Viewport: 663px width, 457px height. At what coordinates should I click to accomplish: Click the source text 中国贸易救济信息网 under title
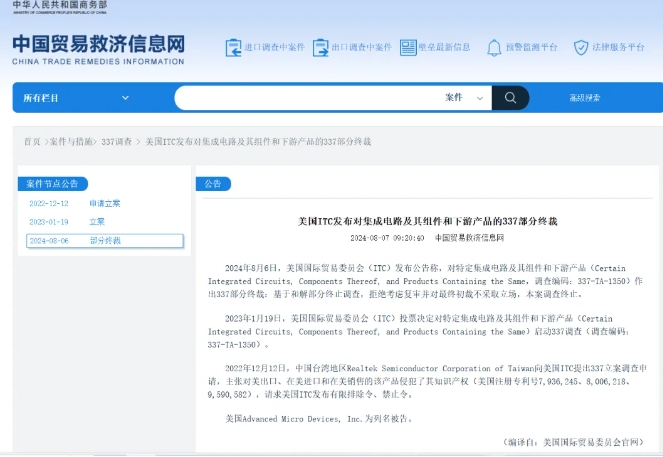point(469,238)
